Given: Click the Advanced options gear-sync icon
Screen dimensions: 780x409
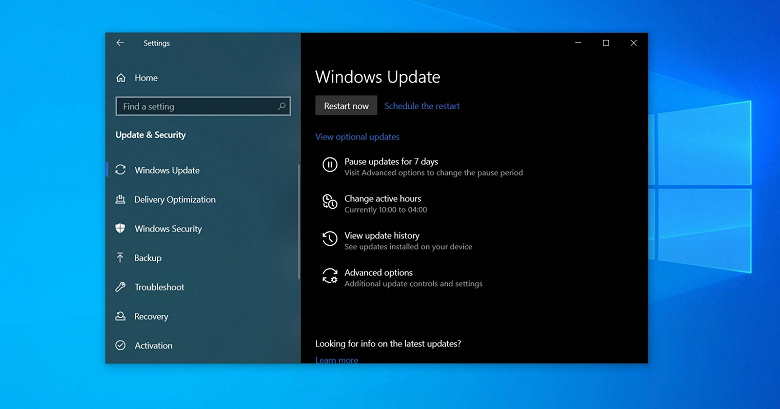Looking at the screenshot, I should 330,276.
